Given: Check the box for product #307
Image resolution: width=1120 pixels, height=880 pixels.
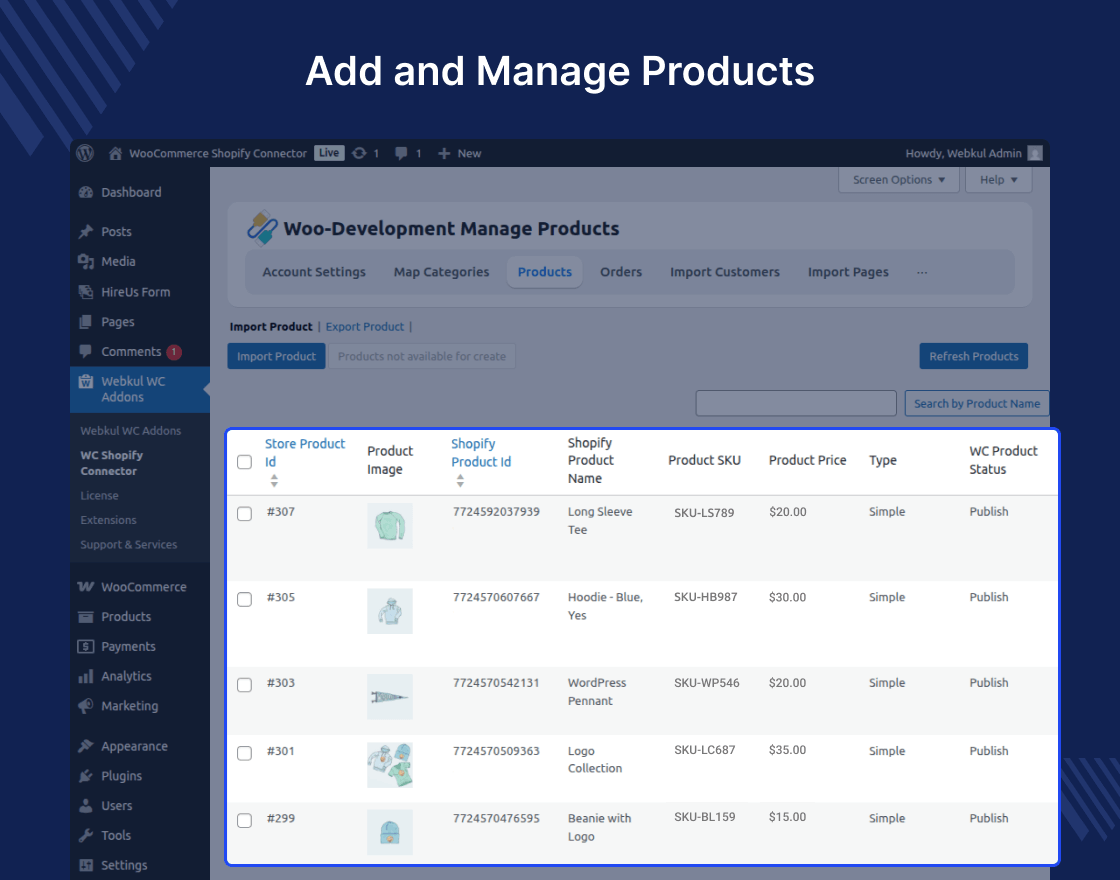Looking at the screenshot, I should pyautogui.click(x=244, y=514).
